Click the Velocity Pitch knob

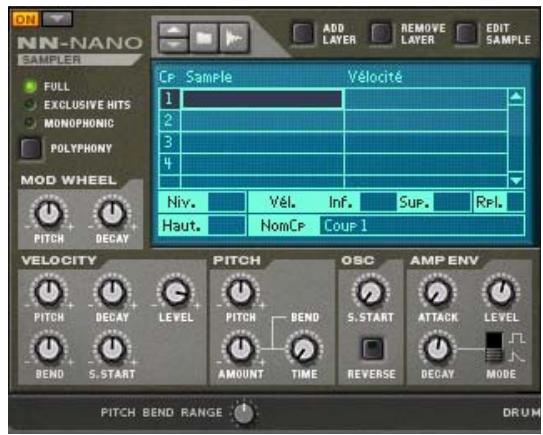[49, 292]
